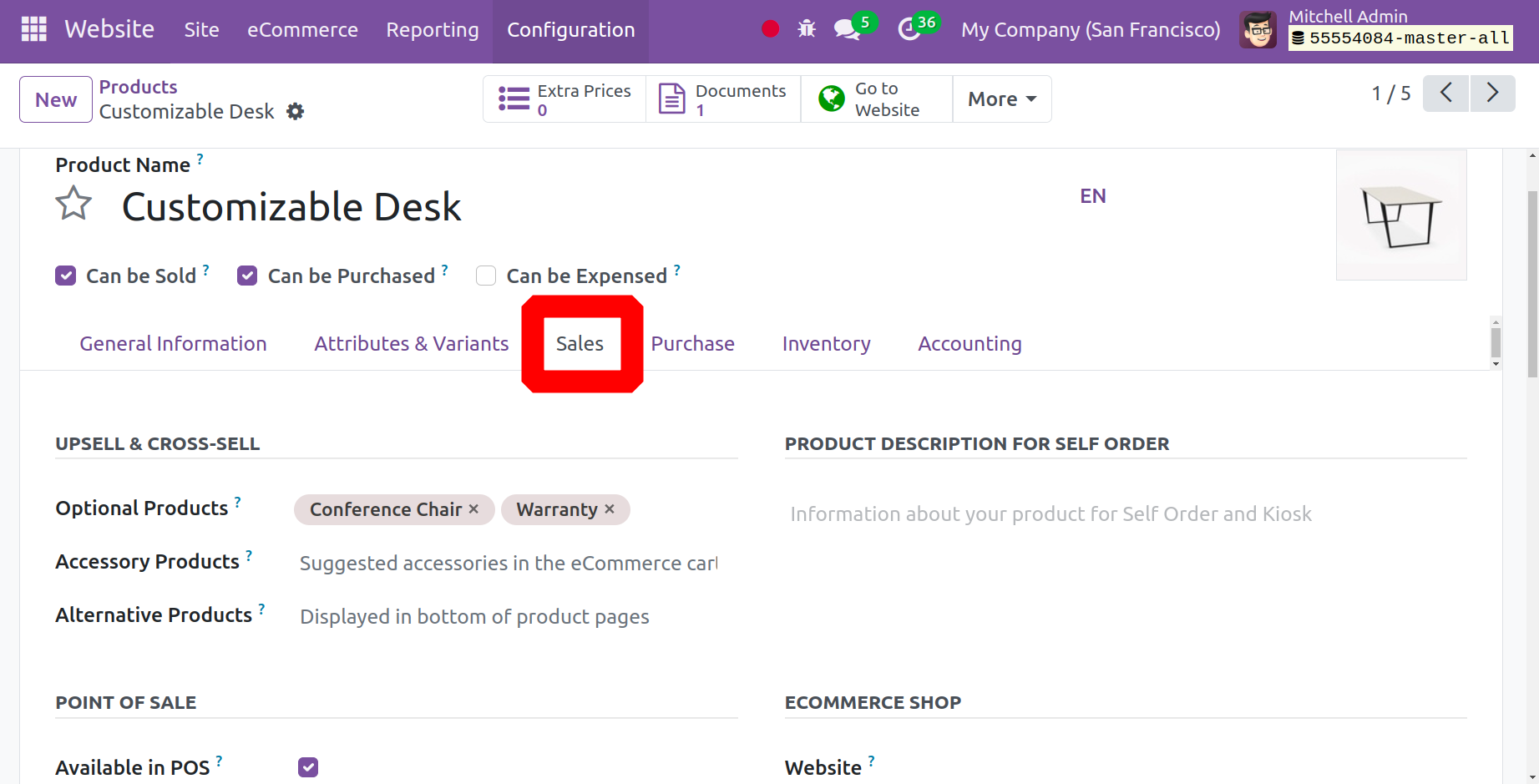Navigate back via the Products breadcrumb link
Image resolution: width=1539 pixels, height=784 pixels.
tap(138, 86)
